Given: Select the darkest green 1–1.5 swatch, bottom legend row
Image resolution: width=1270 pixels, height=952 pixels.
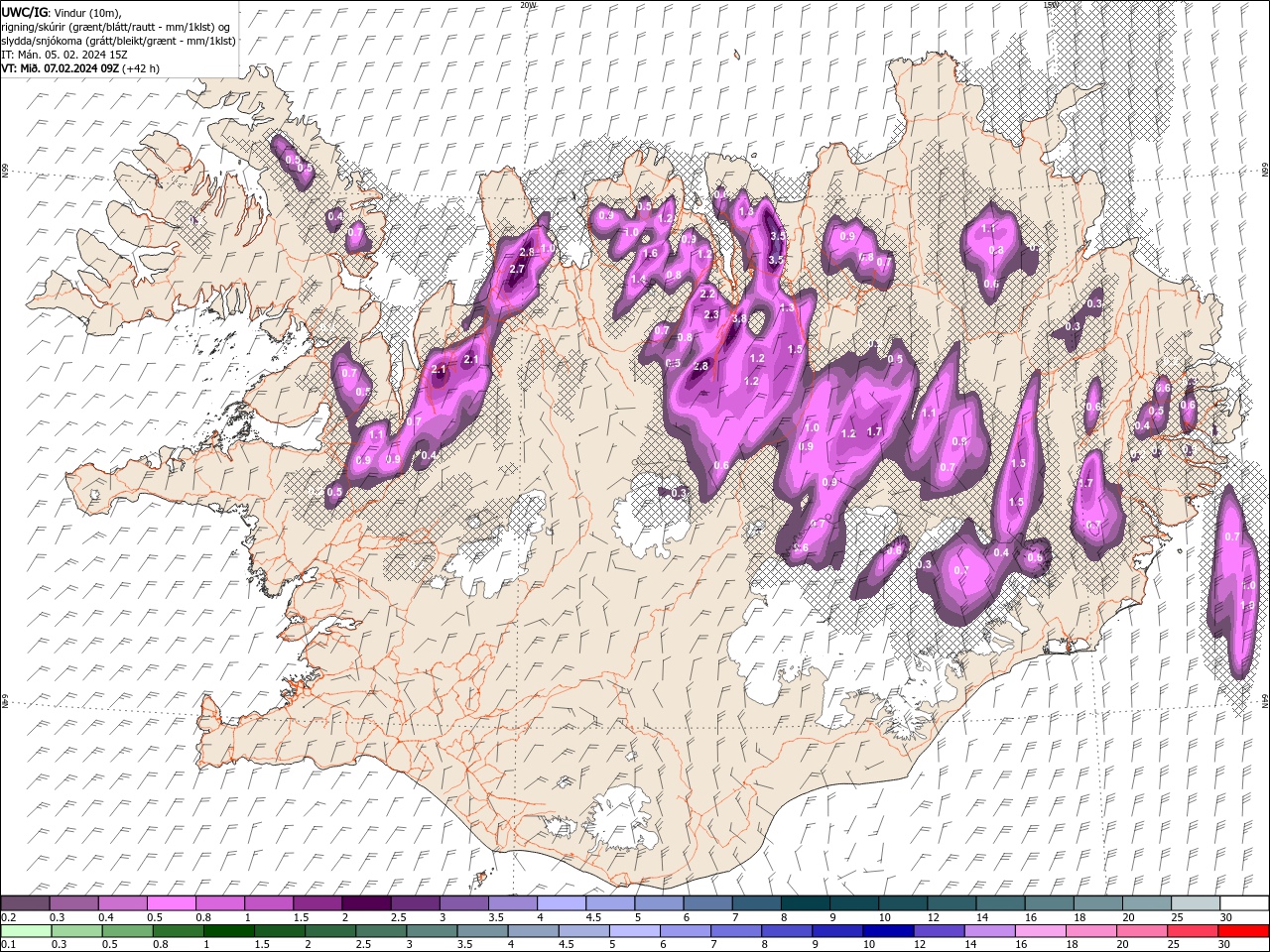Looking at the screenshot, I should coord(229,931).
